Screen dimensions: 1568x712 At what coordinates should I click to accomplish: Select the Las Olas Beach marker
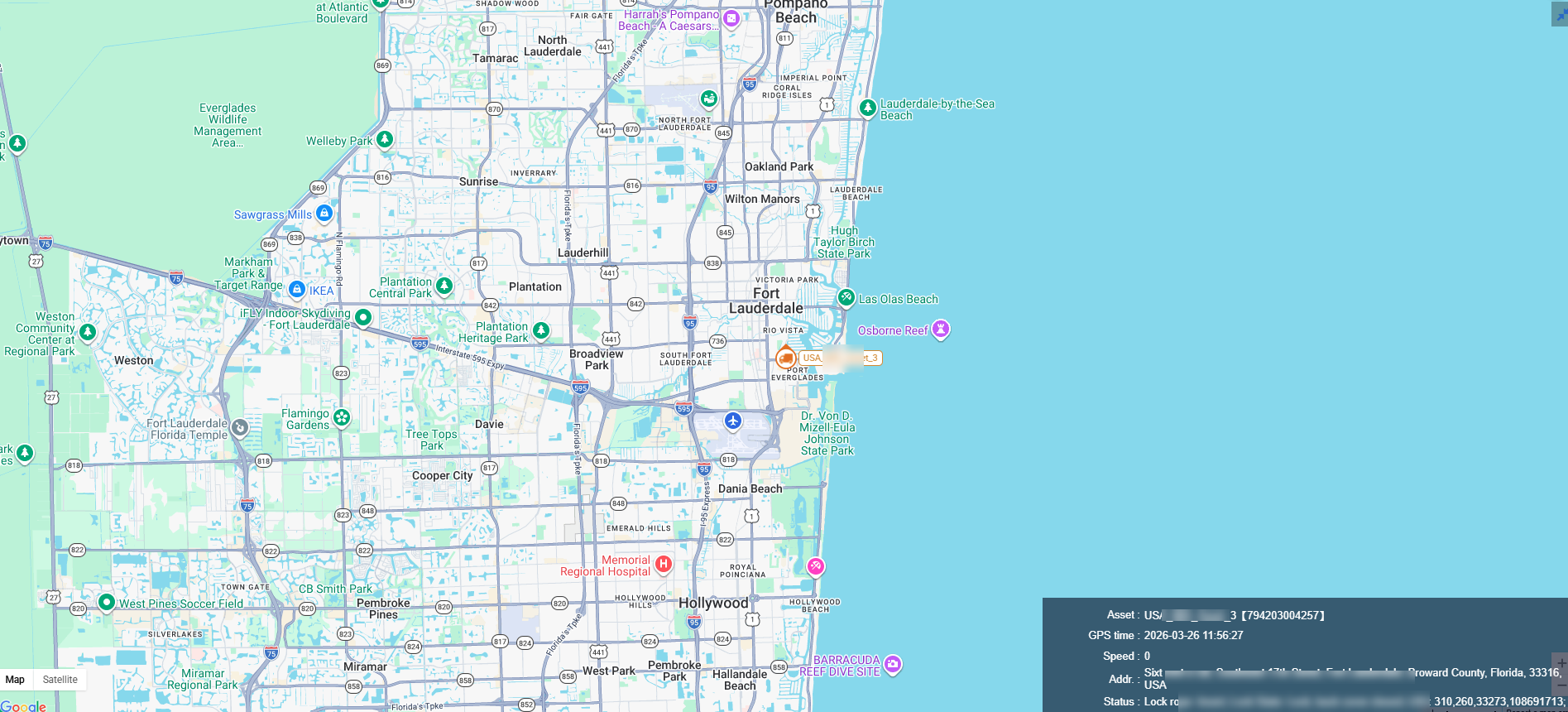click(x=846, y=297)
